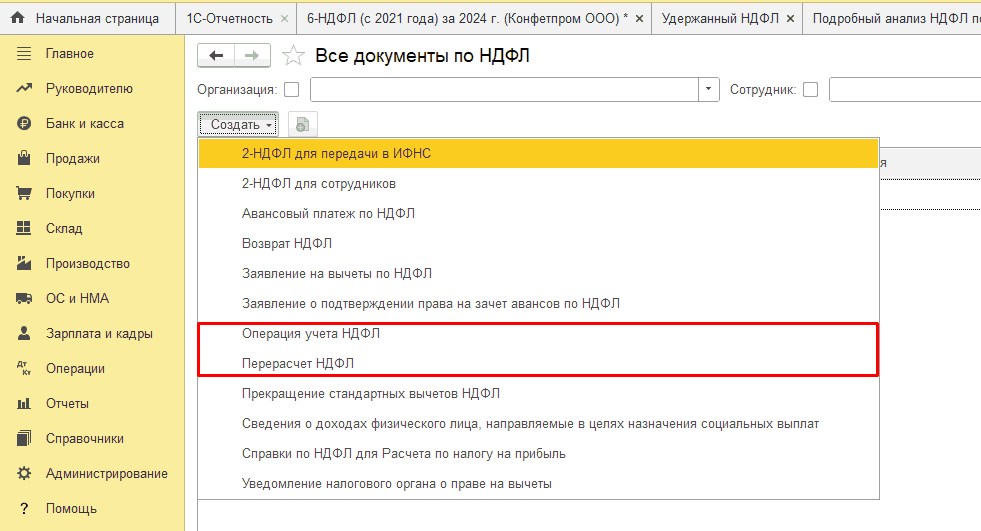Go back with the left arrow button
The width and height of the screenshot is (981, 531).
coord(216,56)
